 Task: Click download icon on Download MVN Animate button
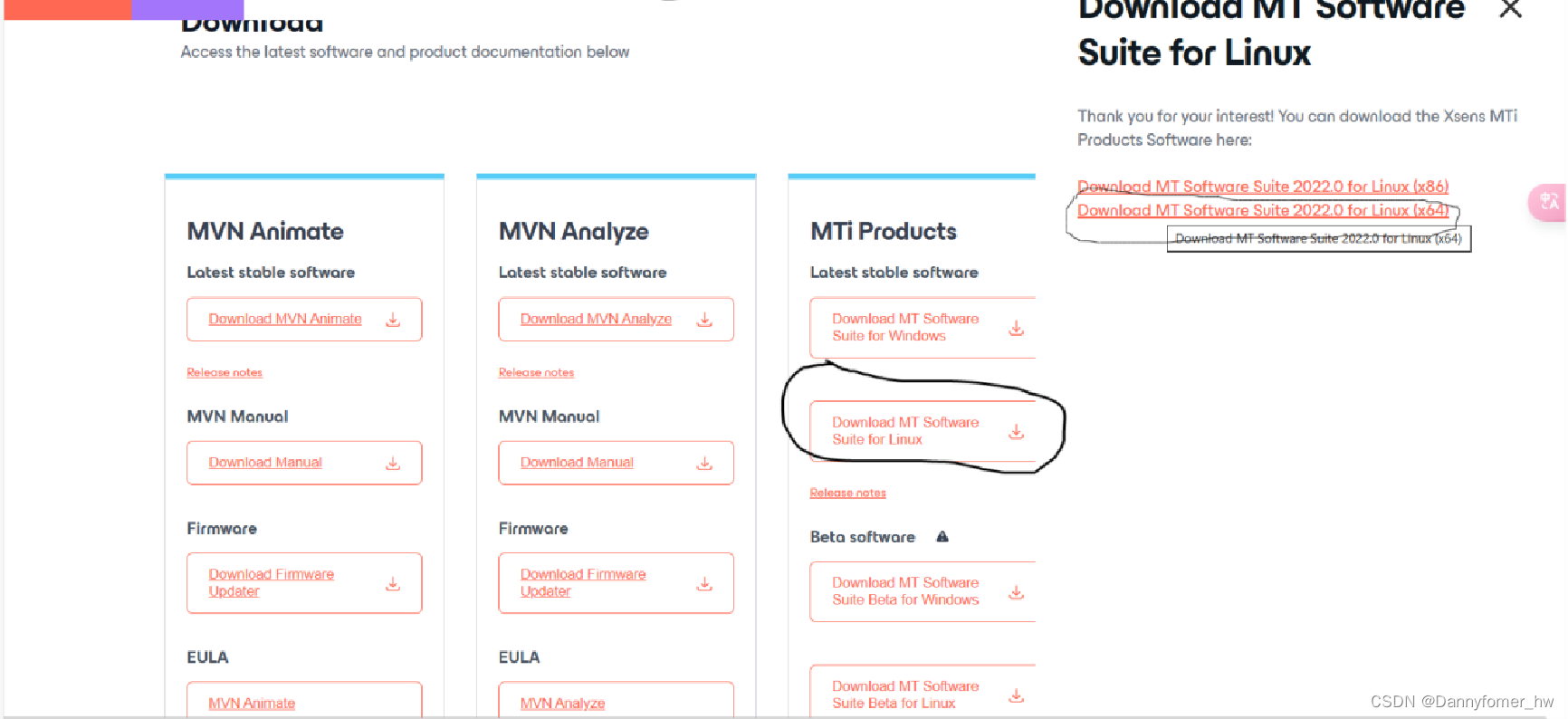392,319
